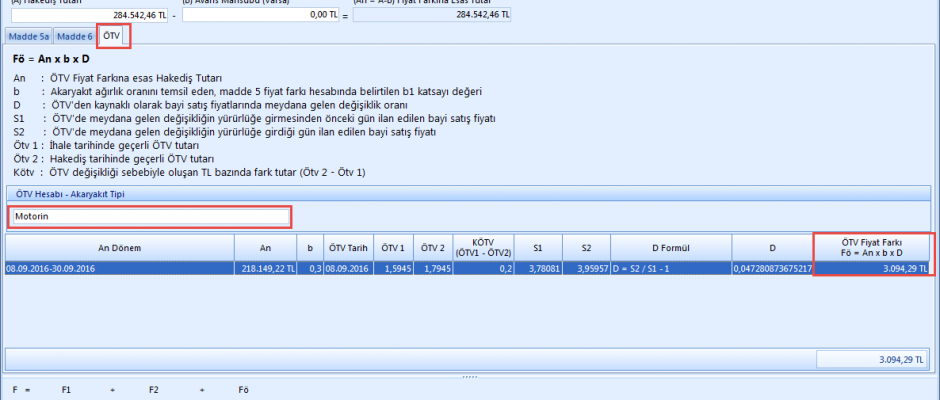Click the Hakediş Tutarı amount field
Screen dimensions: 940x400
[x=90, y=15]
